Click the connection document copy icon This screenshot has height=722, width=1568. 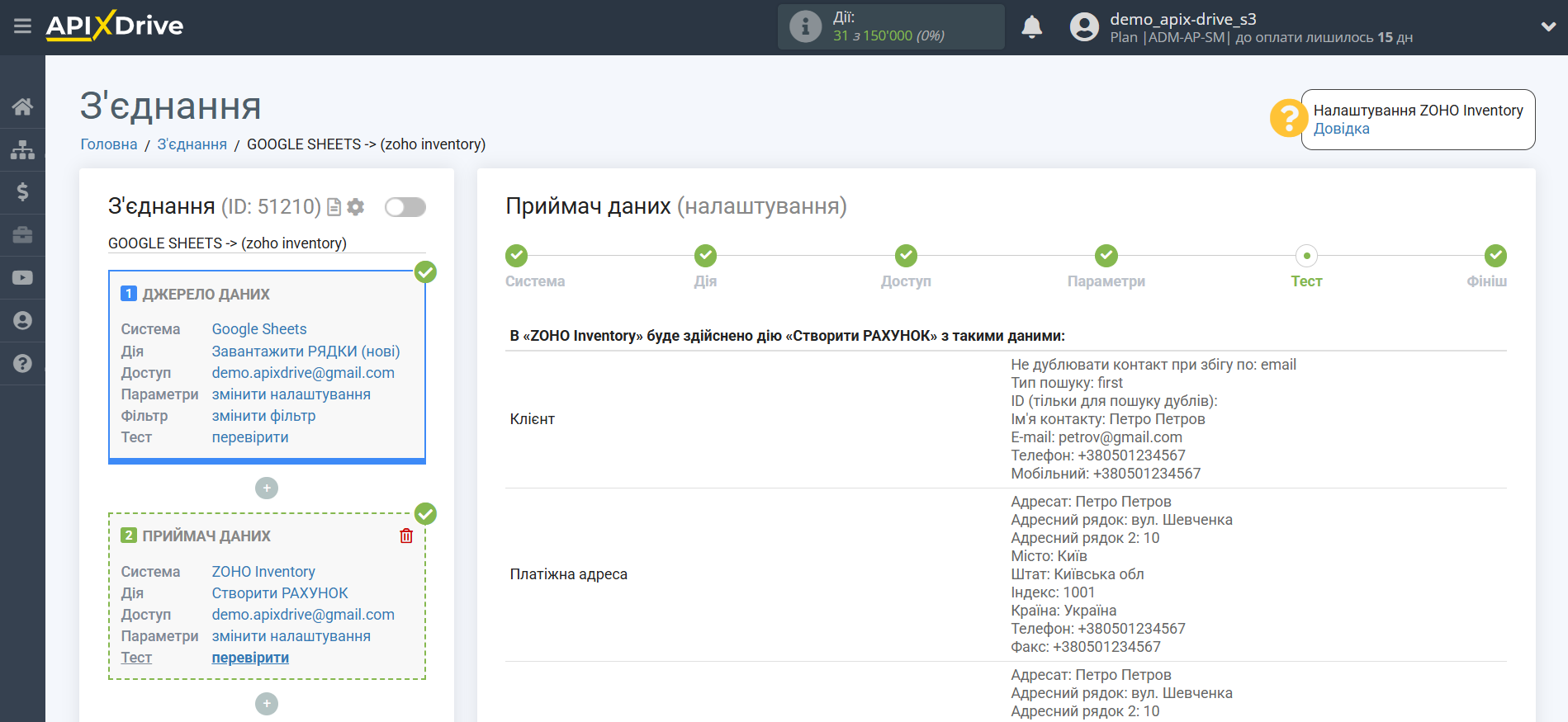[334, 207]
